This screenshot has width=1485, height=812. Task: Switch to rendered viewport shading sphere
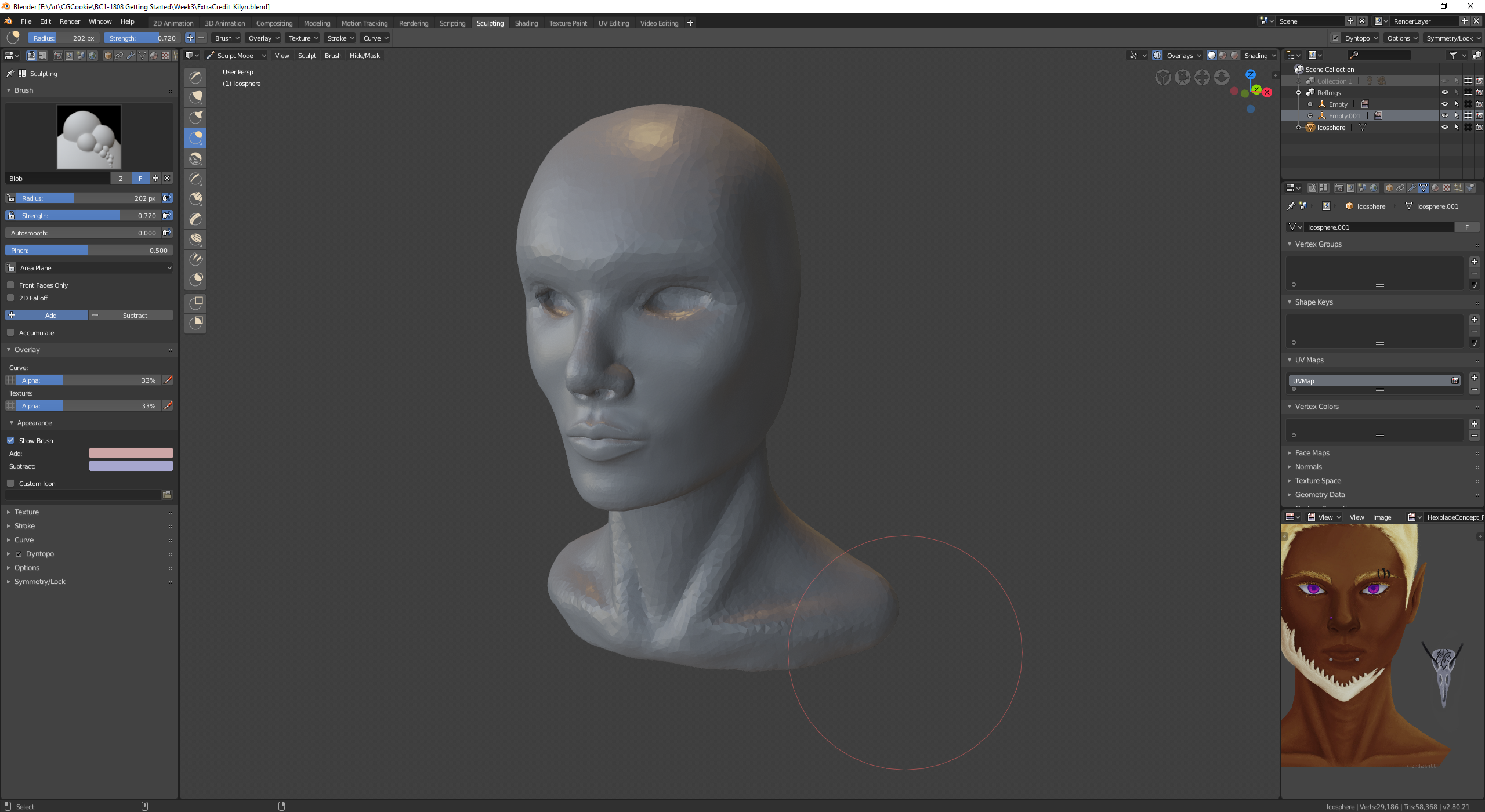click(x=1234, y=55)
